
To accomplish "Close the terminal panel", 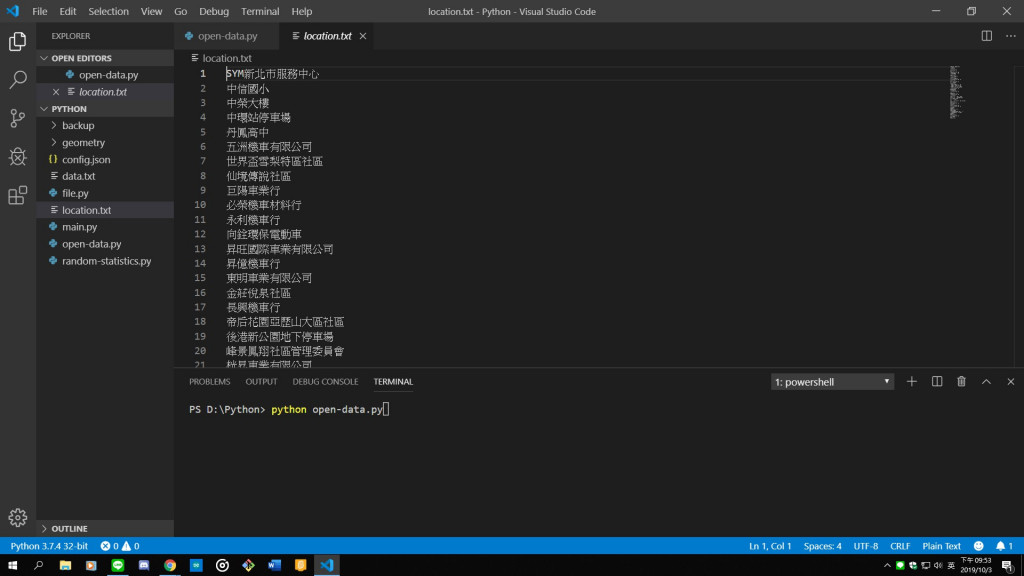I will click(1010, 381).
